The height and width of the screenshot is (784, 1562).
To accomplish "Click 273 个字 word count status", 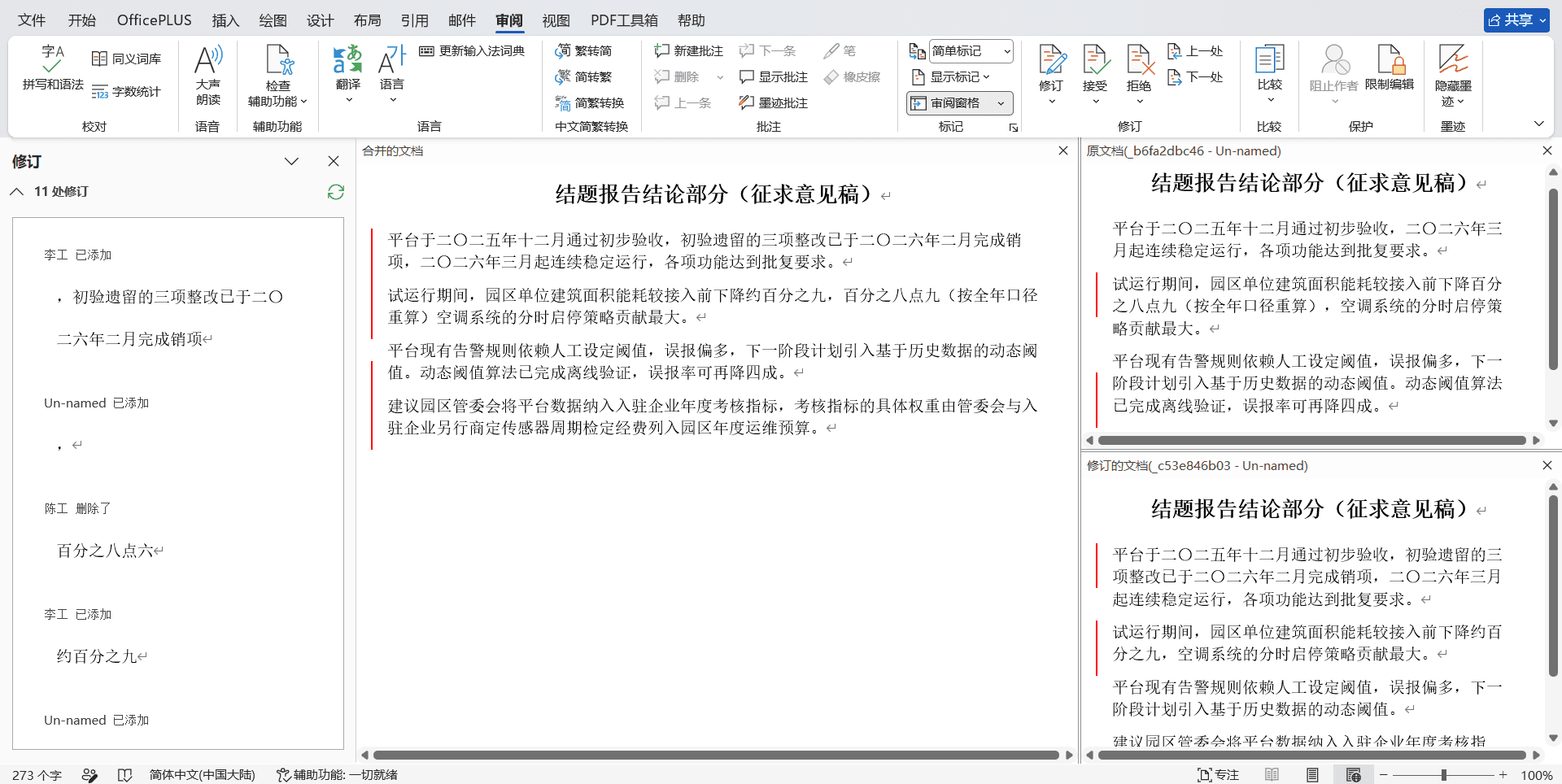I will pyautogui.click(x=37, y=775).
